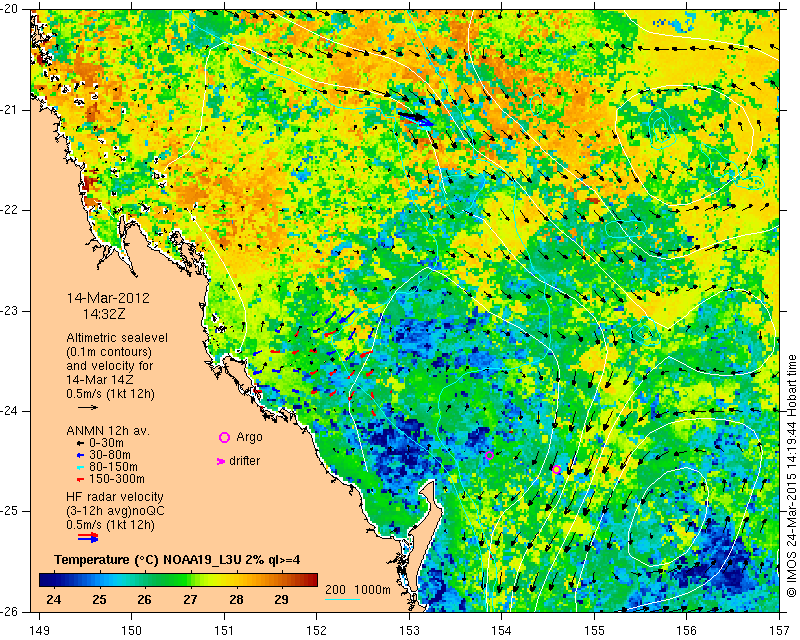
Task: Click the western Argo float circle on the map
Action: [x=489, y=456]
